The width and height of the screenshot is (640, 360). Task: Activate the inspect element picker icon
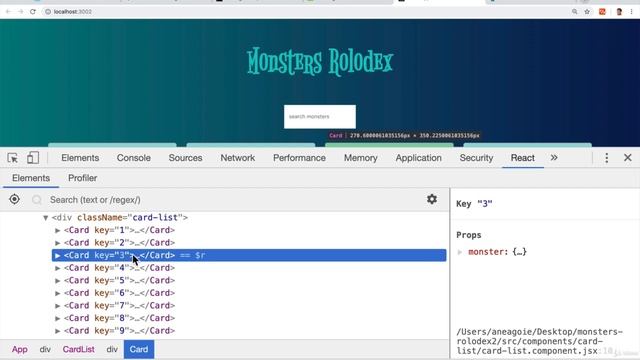pyautogui.click(x=13, y=158)
